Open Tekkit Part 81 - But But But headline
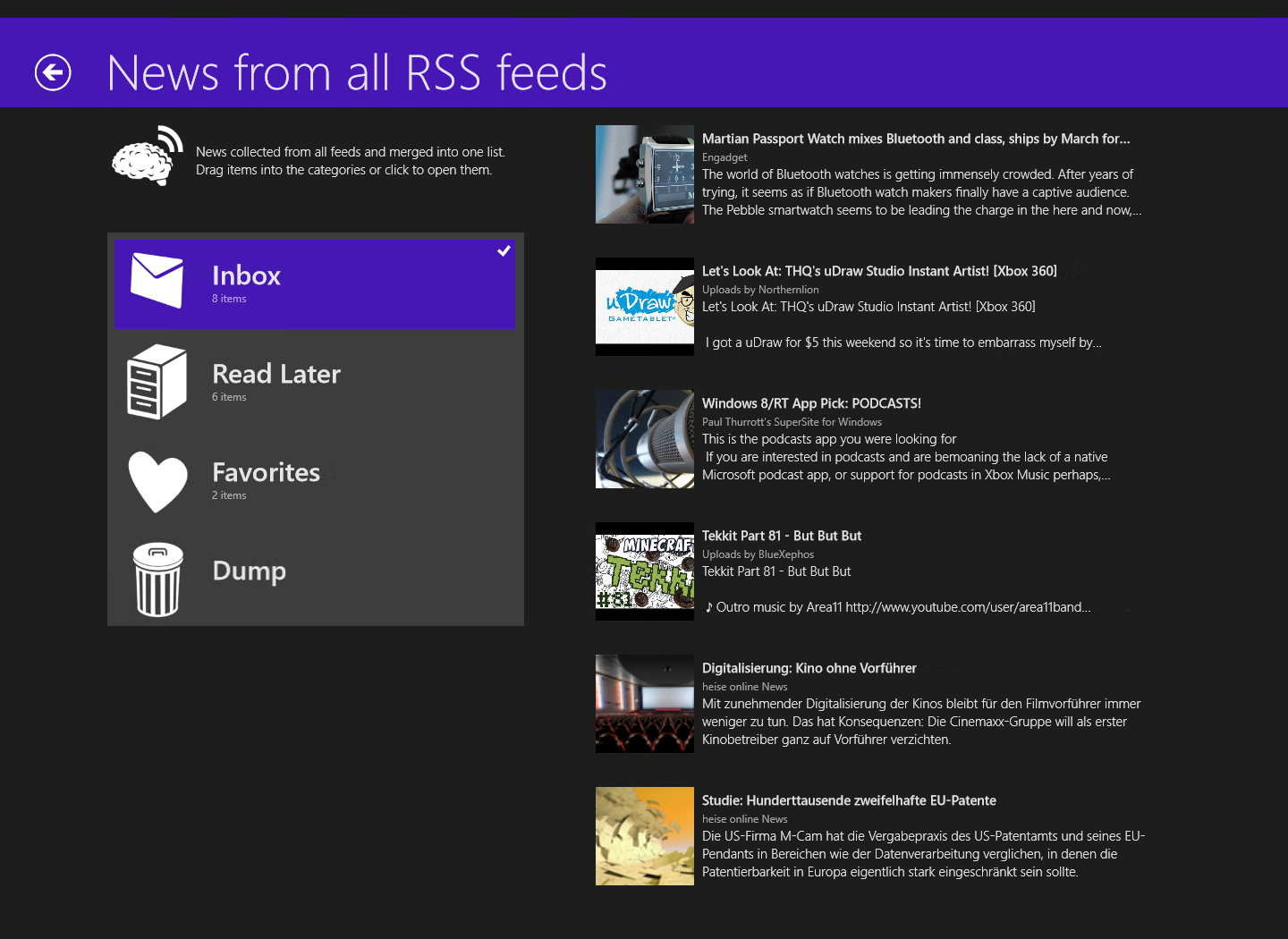The width and height of the screenshot is (1288, 939). tap(782, 536)
